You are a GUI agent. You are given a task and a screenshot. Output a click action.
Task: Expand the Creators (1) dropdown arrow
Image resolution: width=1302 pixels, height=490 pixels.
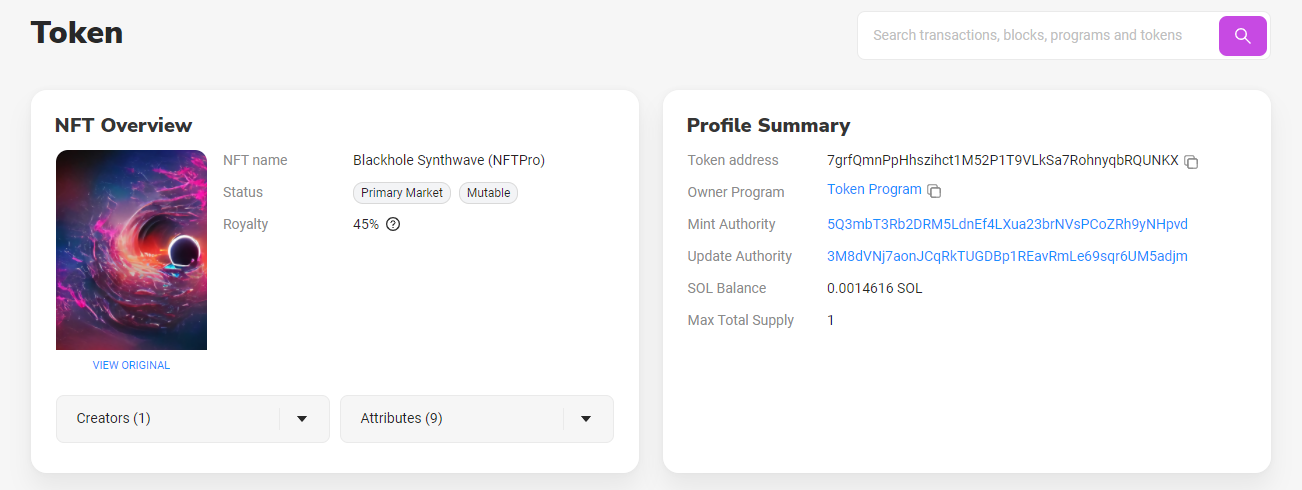coord(302,419)
